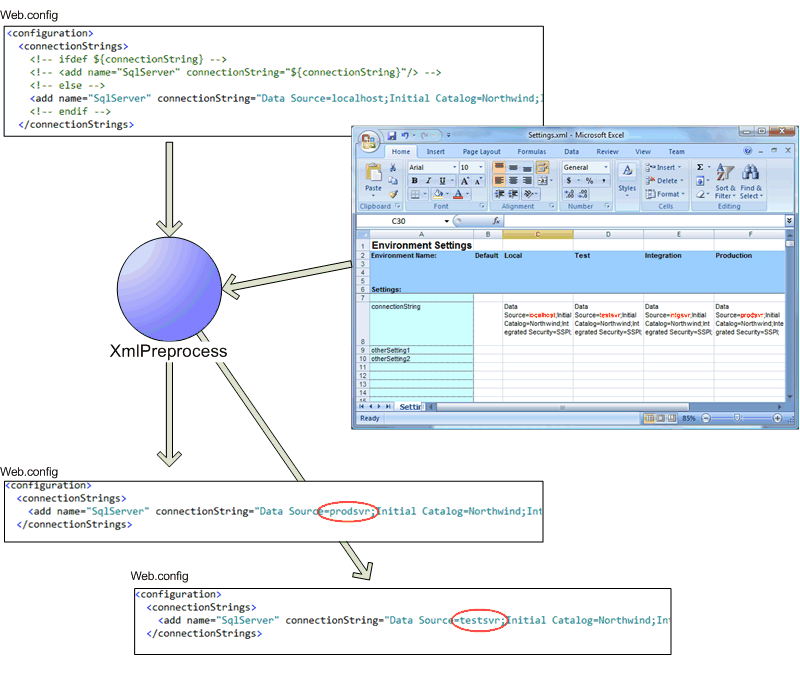
Task: Click the Paste clipboard icon
Action: 373,173
